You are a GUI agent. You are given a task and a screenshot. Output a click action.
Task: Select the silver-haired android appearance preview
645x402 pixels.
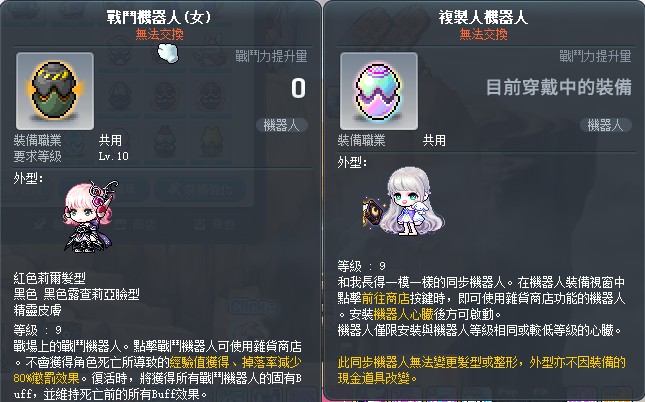404,201
